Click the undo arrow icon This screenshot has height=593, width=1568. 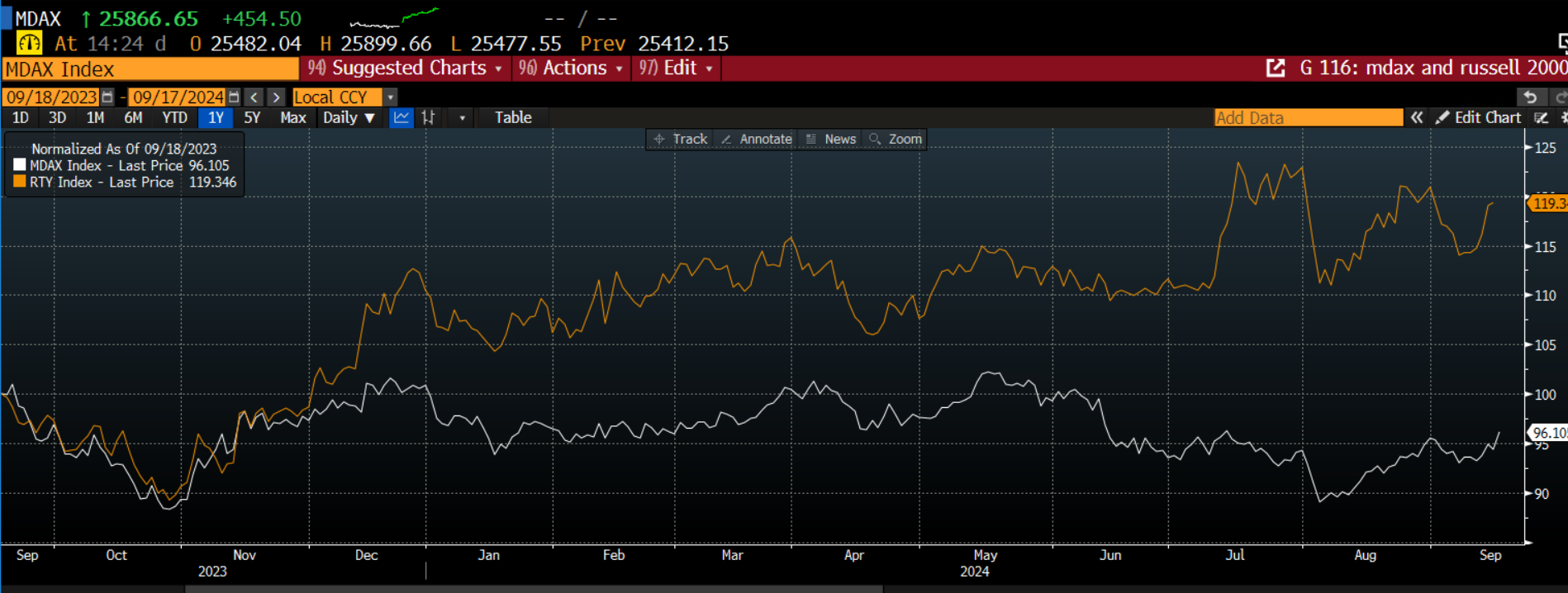pos(1530,97)
